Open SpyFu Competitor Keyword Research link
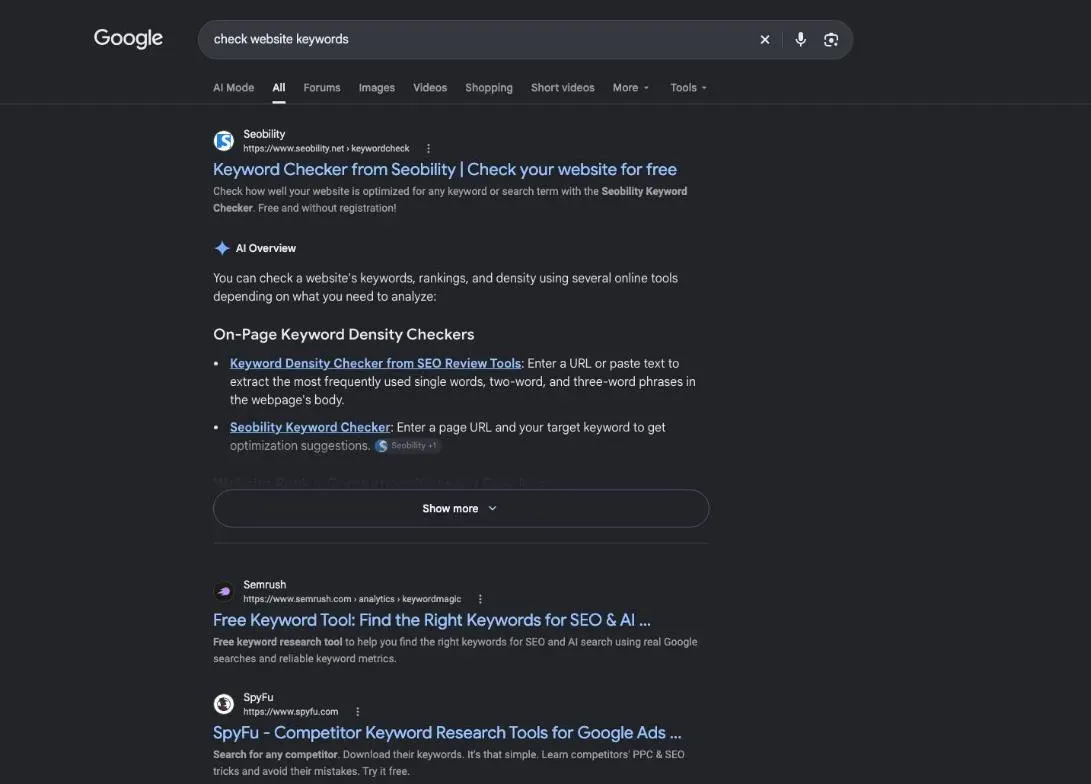Viewport: 1091px width, 784px height. click(x=447, y=733)
